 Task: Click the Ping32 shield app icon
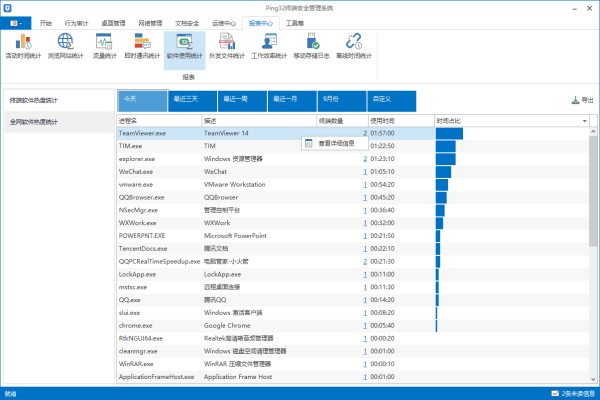pyautogui.click(x=7, y=8)
